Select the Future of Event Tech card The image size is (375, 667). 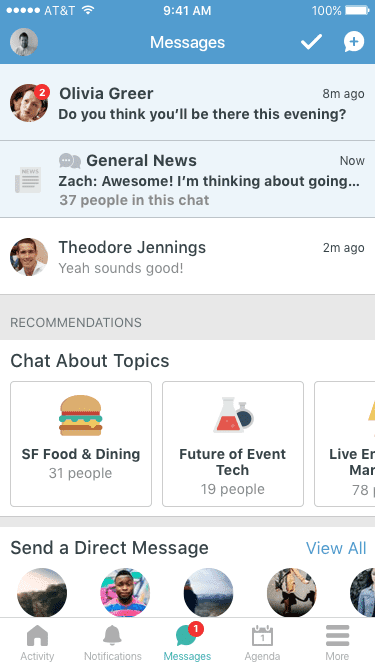[x=233, y=444]
